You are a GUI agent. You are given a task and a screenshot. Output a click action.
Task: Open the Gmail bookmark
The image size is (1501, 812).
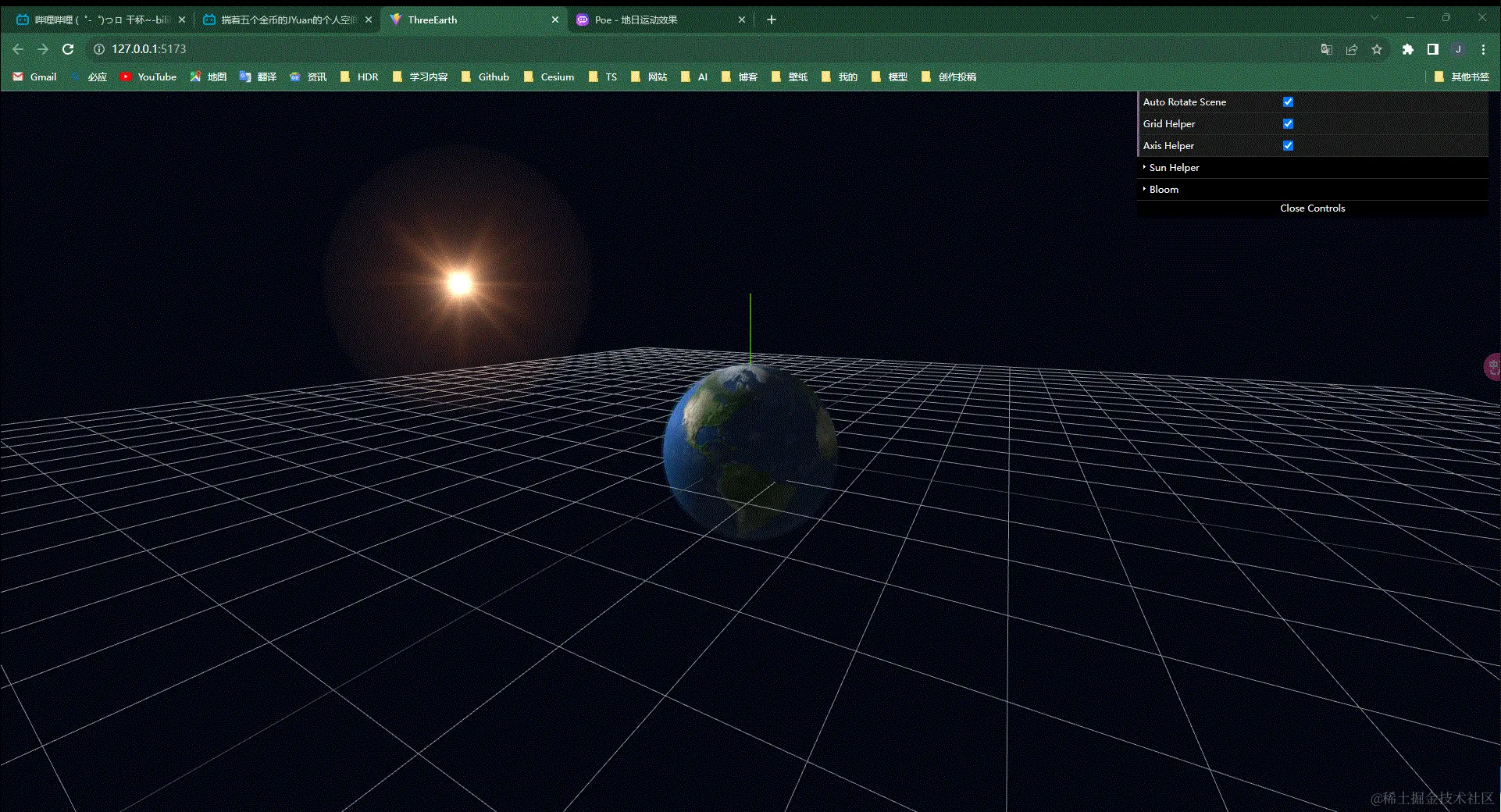pyautogui.click(x=35, y=77)
